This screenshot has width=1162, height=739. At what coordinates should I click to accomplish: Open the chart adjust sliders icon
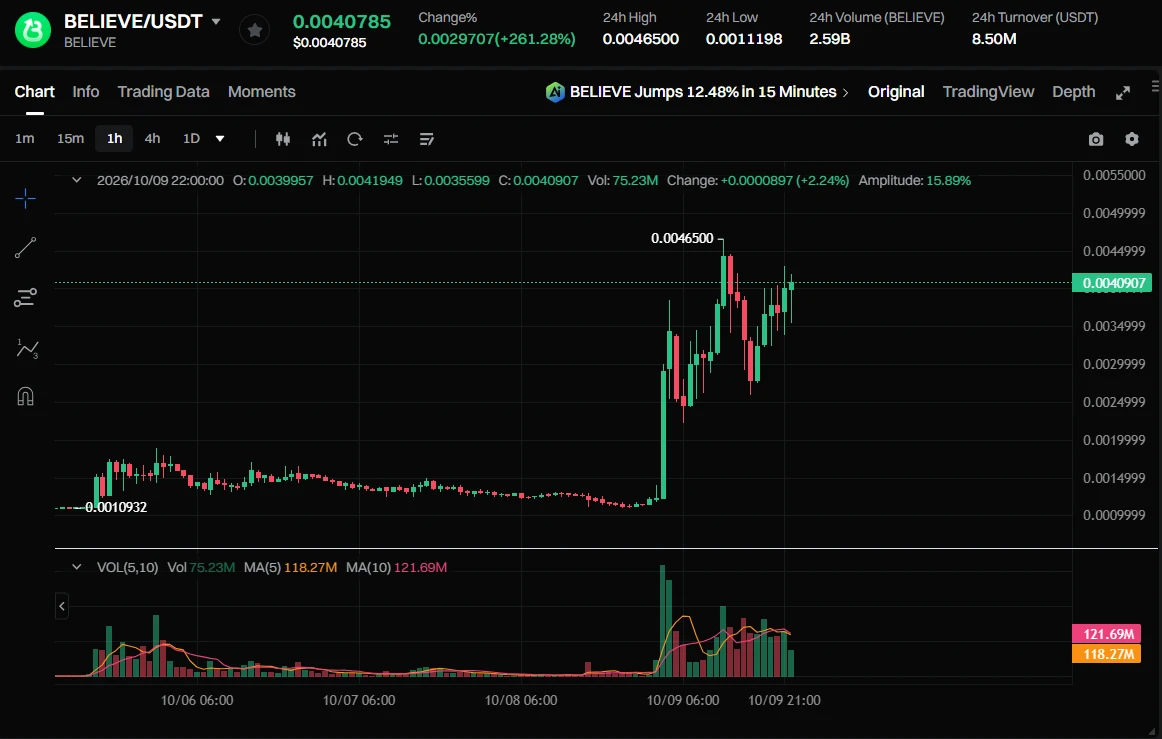[x=391, y=139]
